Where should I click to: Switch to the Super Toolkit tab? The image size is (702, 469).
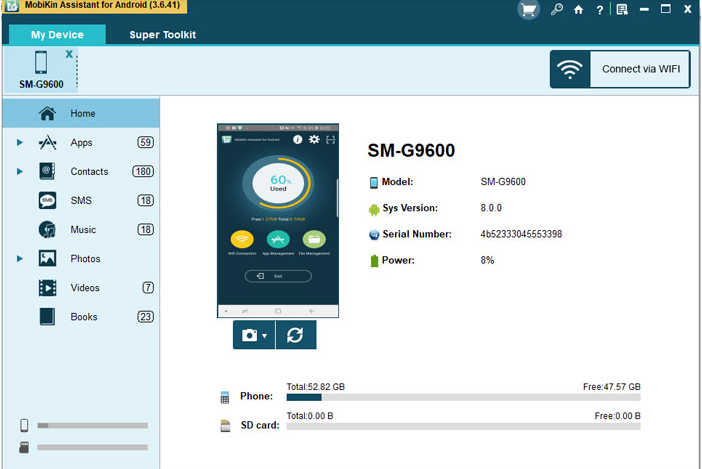(162, 35)
